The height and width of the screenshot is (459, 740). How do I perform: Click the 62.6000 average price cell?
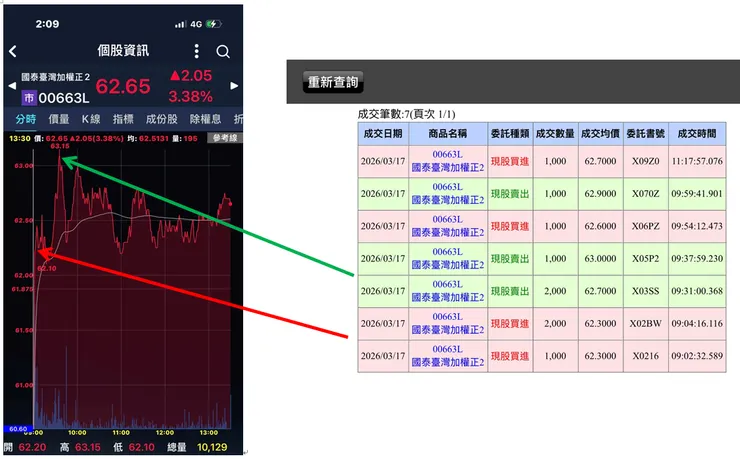tap(600, 226)
